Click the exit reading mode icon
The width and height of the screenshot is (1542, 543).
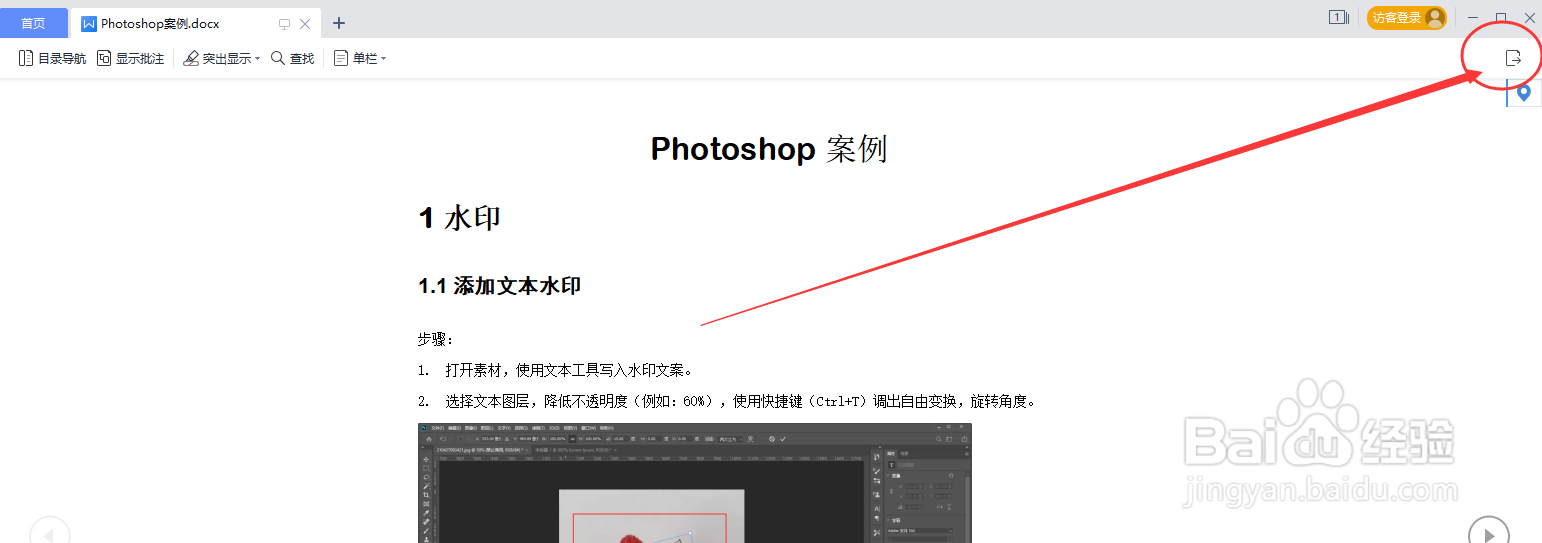(1513, 58)
